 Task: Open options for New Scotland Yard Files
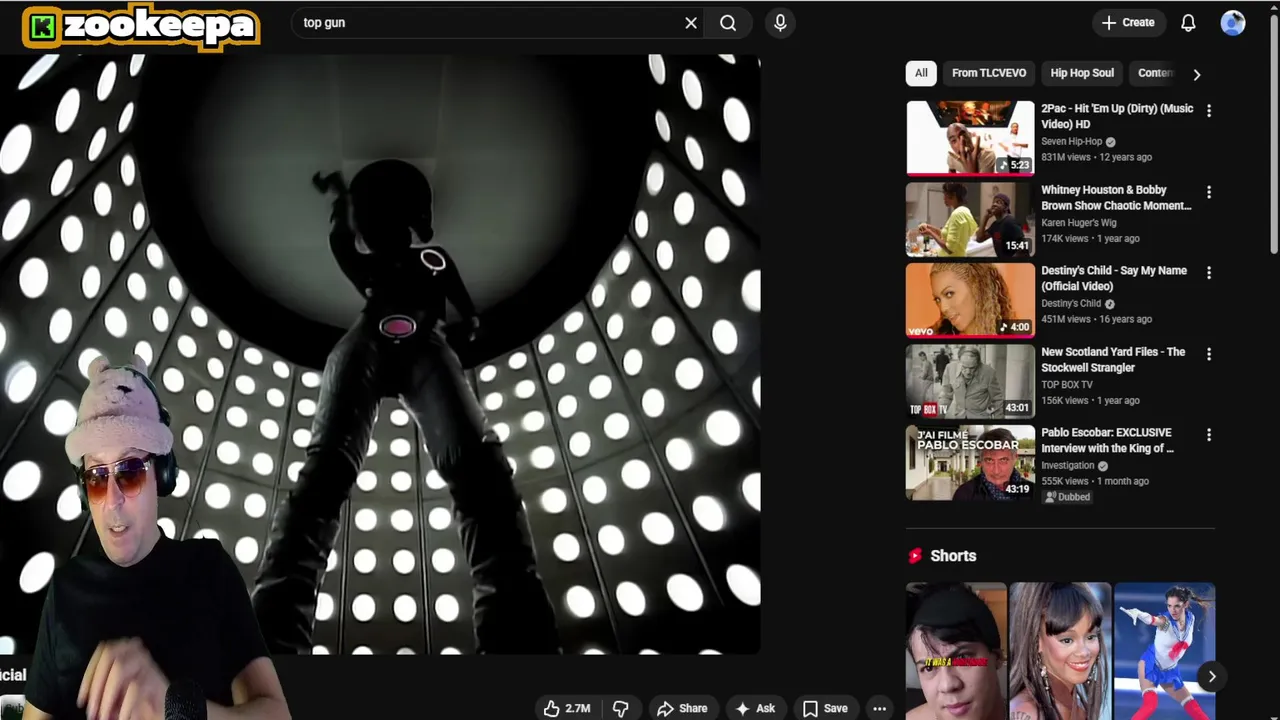1208,354
